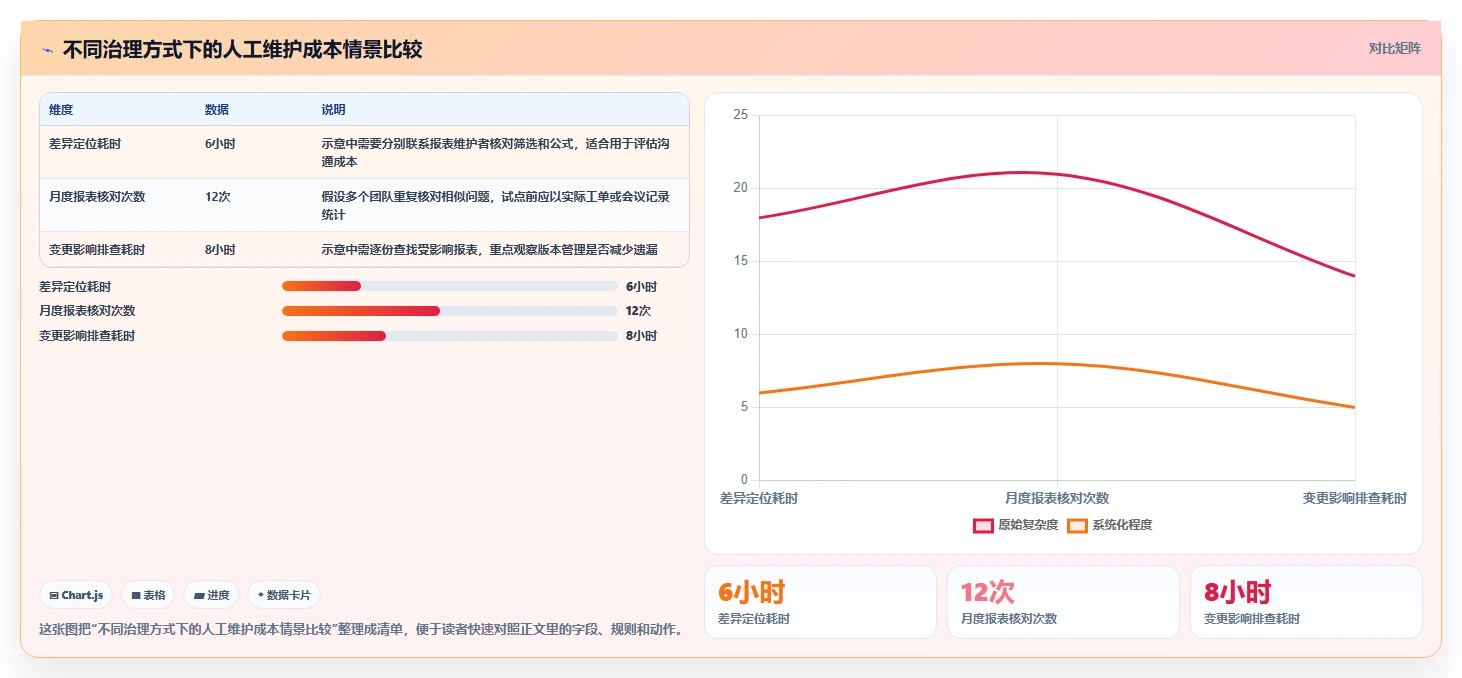Click the y-axis value 25
Image resolution: width=1462 pixels, height=678 pixels.
[x=741, y=115]
